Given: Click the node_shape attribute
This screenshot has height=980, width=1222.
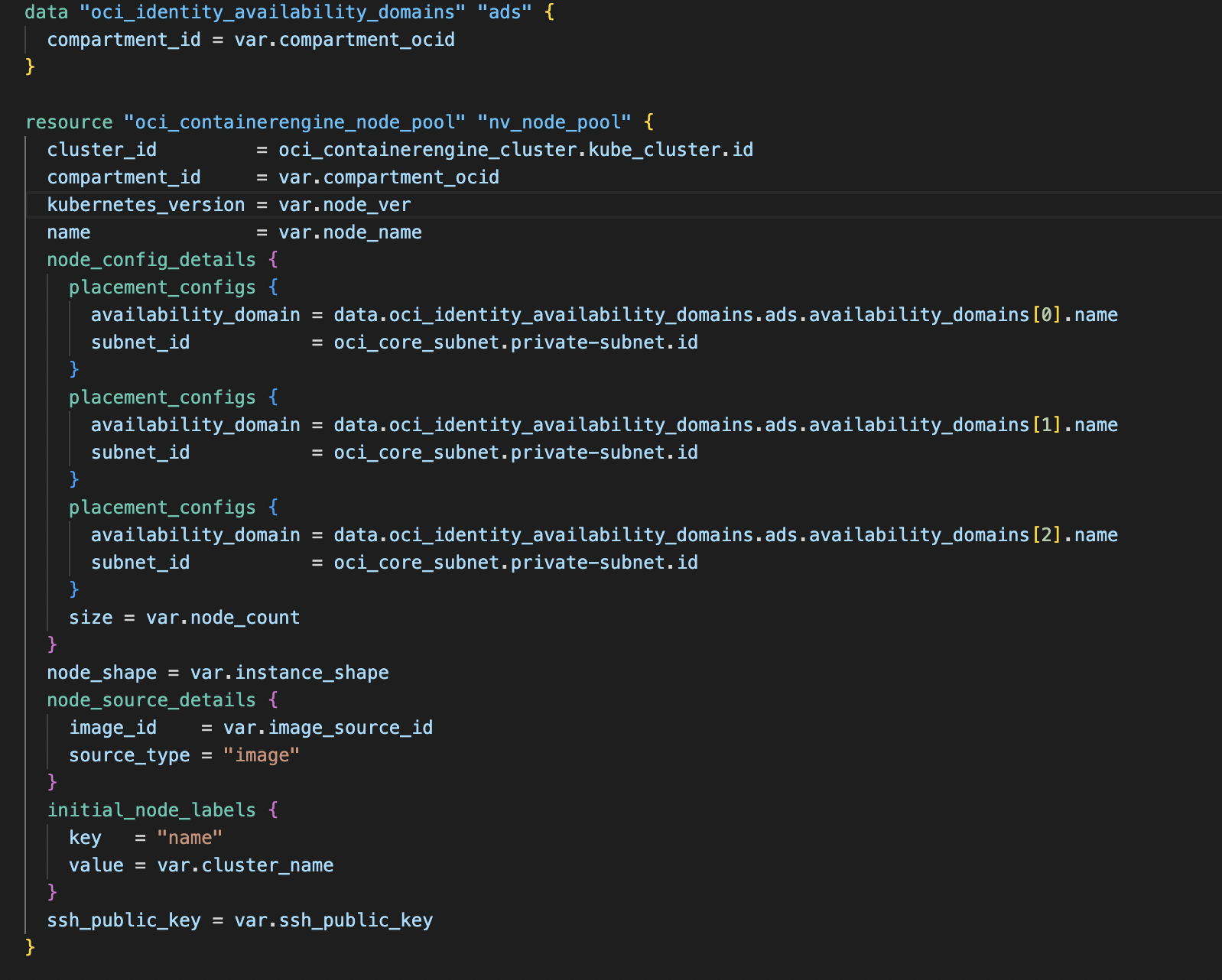Looking at the screenshot, I should 102,673.
